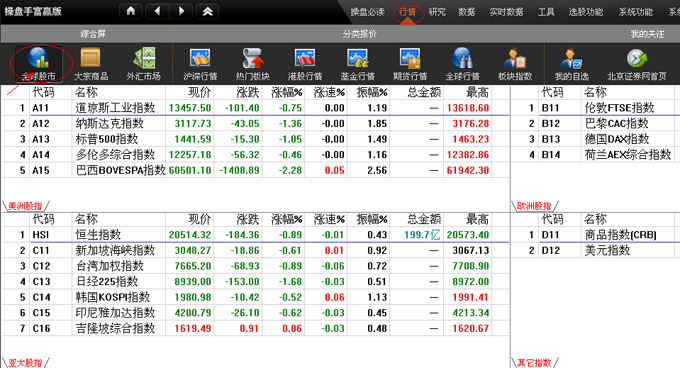The image size is (680, 368).
Task: Switch to the 欧洲股指 tab
Action: 534,206
